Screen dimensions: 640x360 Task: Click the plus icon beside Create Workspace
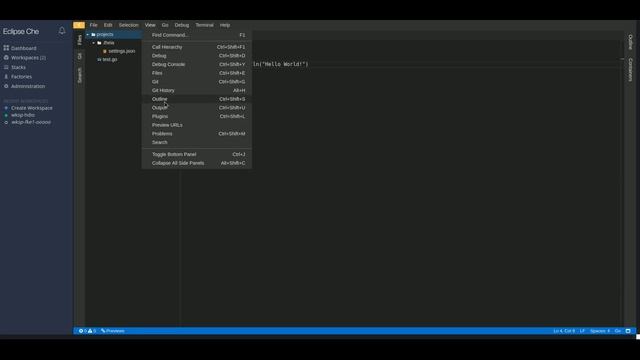tap(6, 108)
